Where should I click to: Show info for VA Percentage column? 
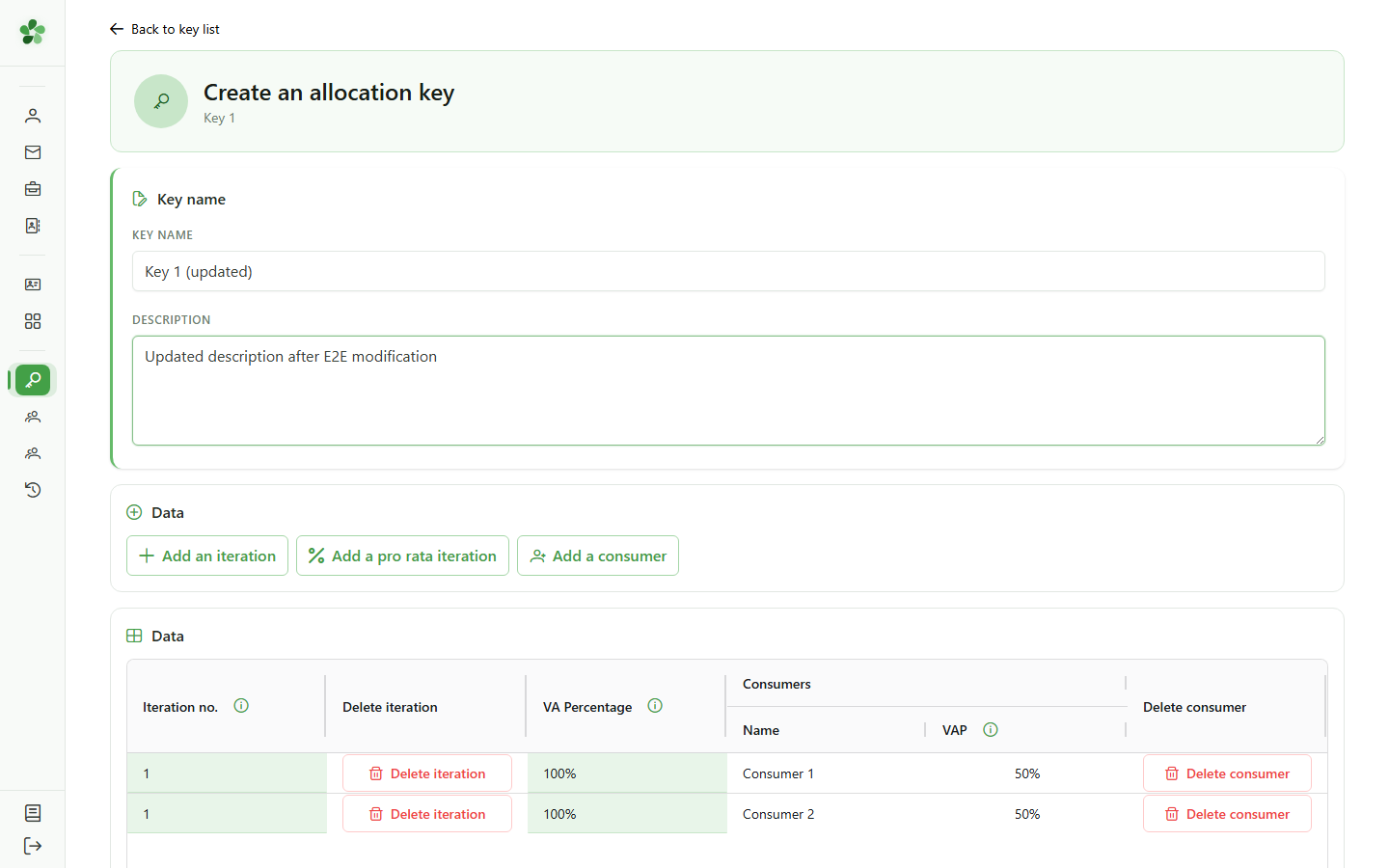click(655, 706)
